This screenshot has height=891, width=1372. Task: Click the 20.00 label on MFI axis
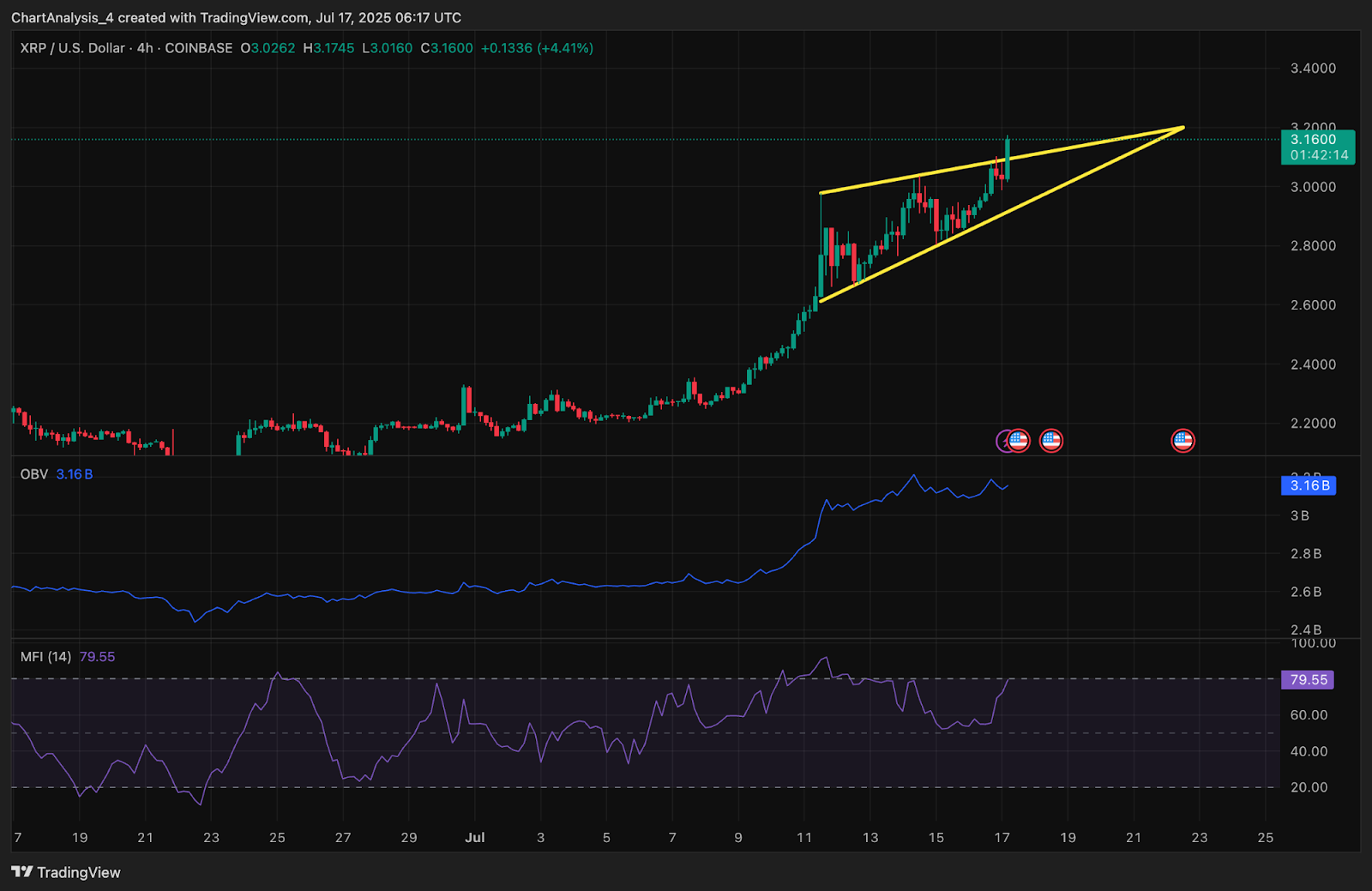pyautogui.click(x=1309, y=787)
